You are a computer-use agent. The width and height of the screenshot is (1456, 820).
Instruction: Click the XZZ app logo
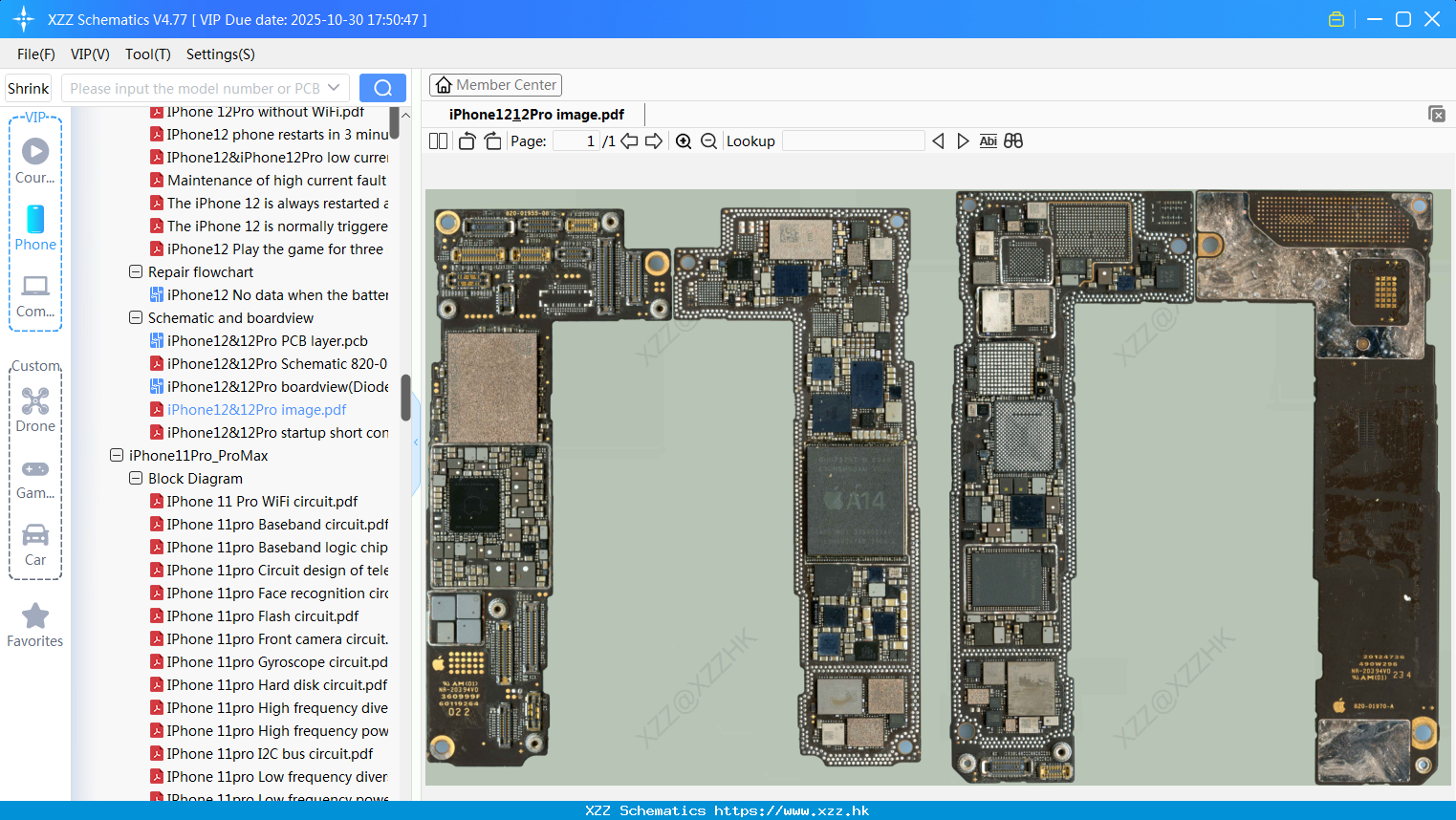coord(24,19)
